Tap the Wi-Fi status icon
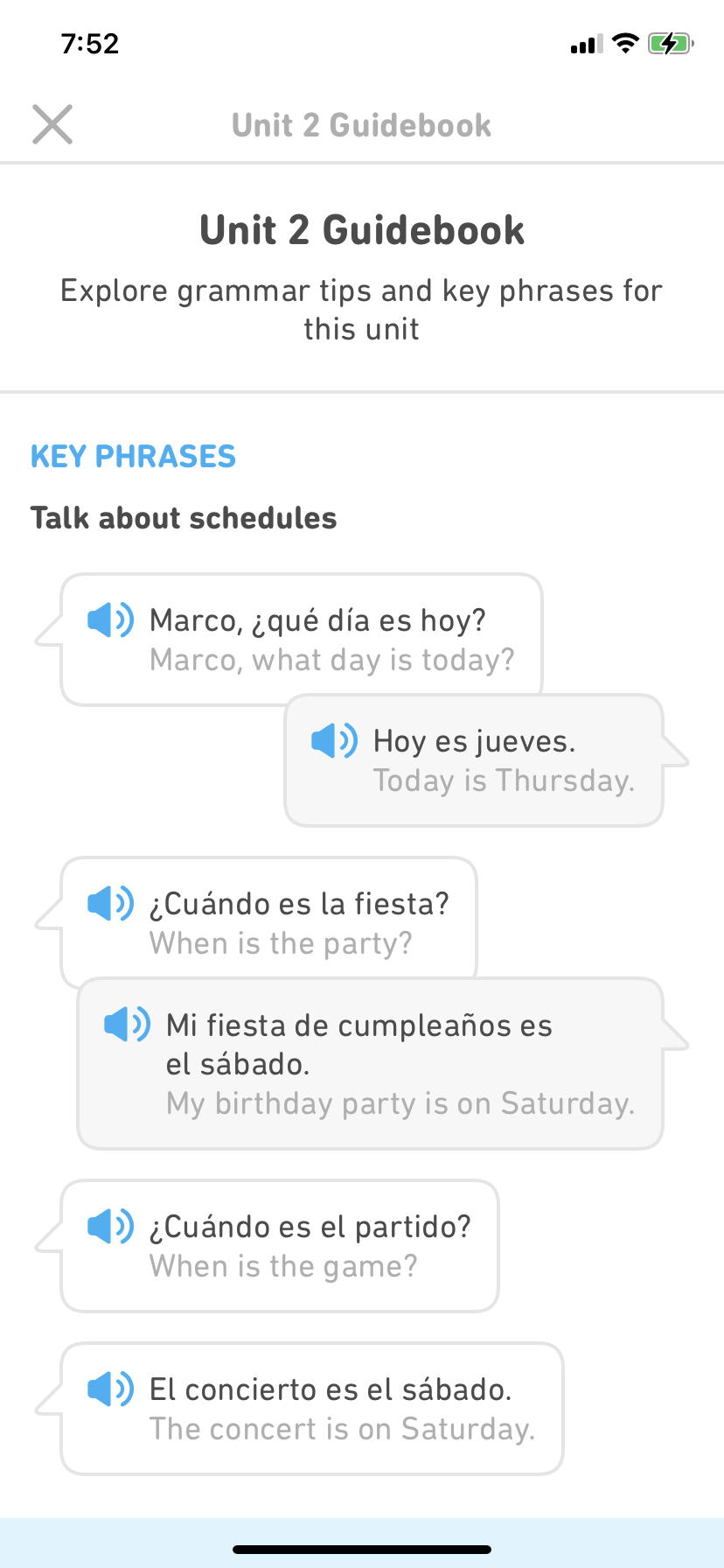 625,44
